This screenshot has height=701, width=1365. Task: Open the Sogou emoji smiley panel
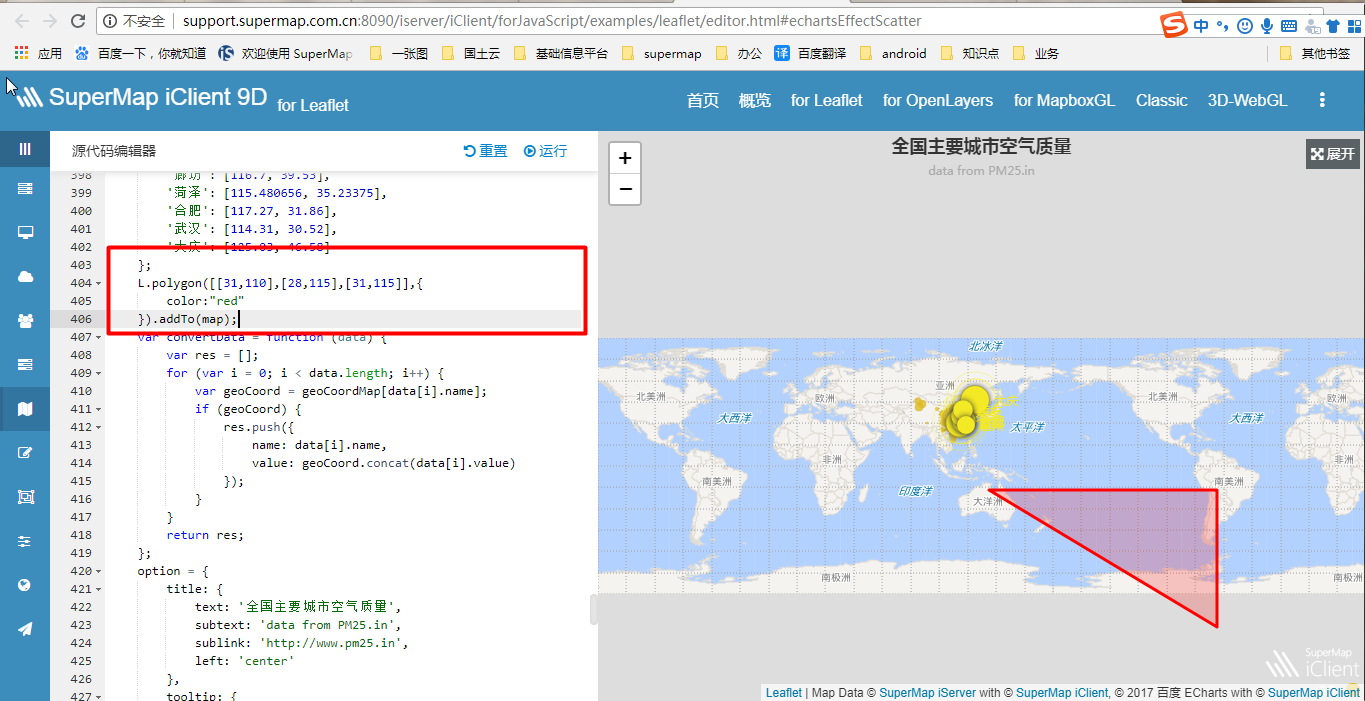click(1245, 26)
